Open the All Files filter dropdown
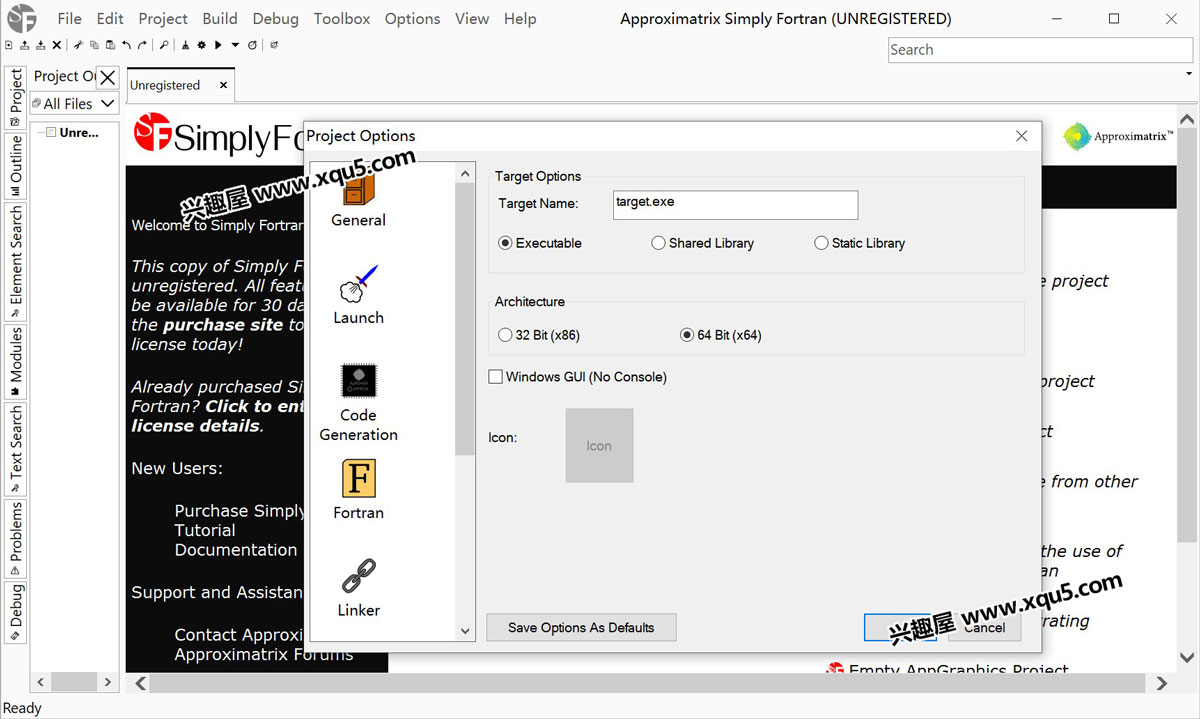Screen dimensions: 1200x719 [74, 103]
